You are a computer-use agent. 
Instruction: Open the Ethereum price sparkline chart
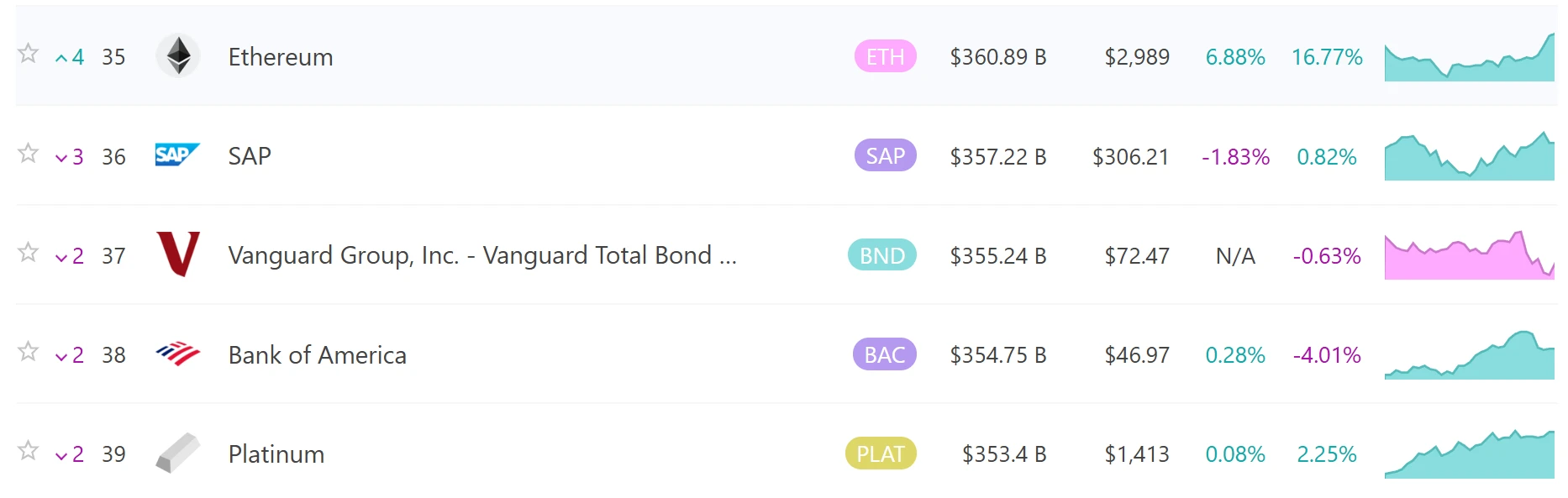click(x=1469, y=59)
